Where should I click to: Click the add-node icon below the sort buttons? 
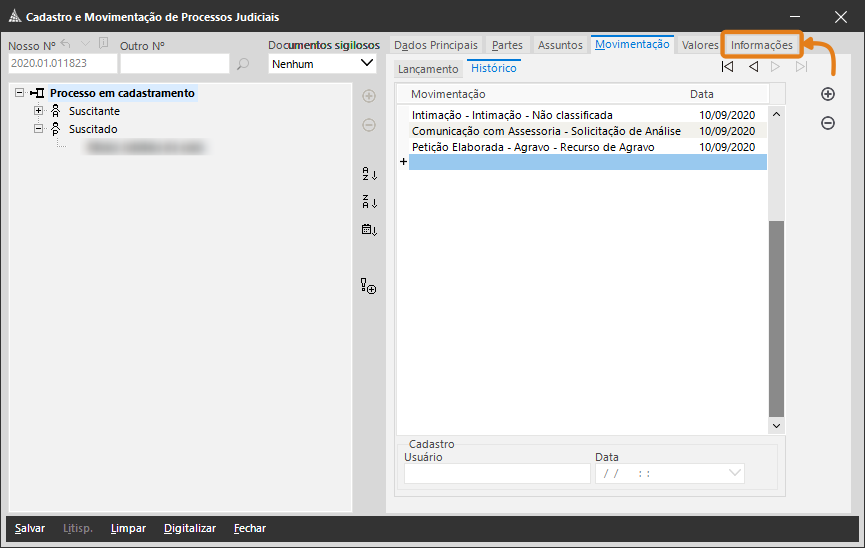tap(369, 287)
